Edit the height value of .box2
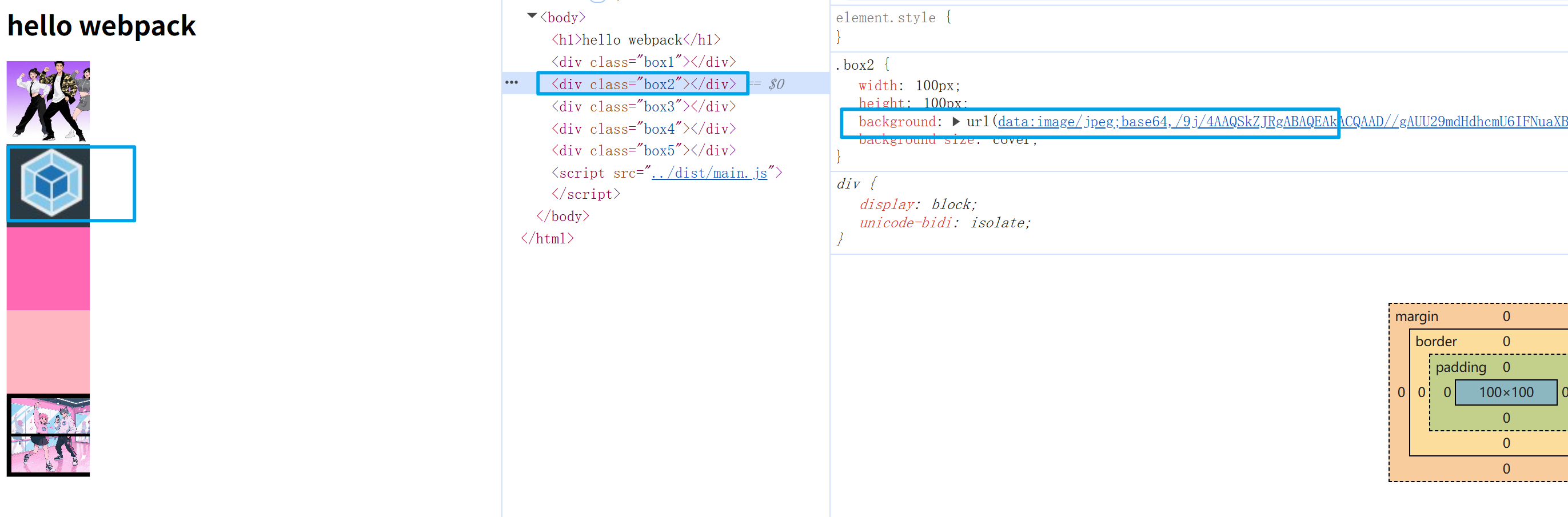 coord(945,103)
